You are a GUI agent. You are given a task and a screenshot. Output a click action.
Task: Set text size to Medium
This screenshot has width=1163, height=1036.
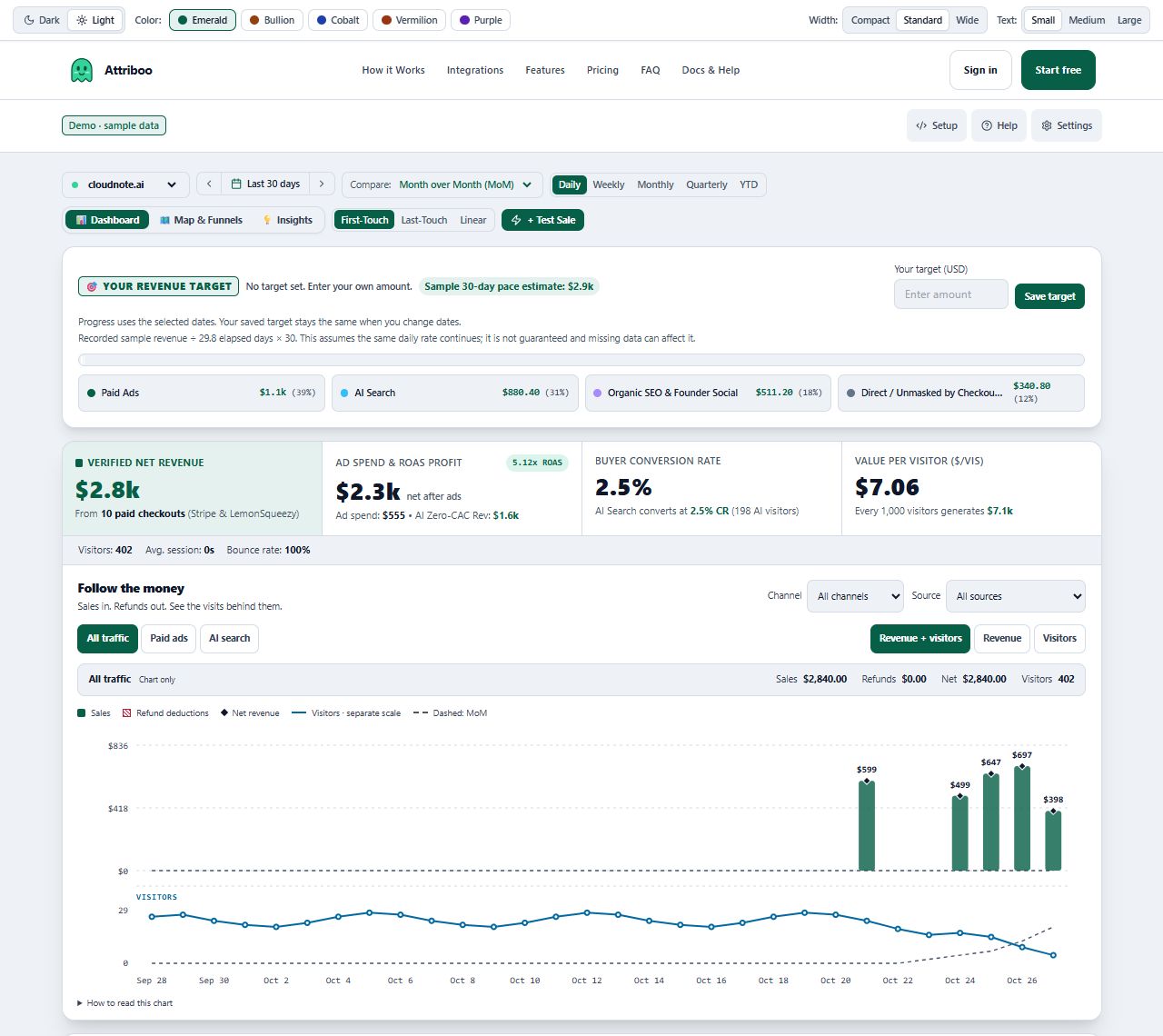(1087, 20)
